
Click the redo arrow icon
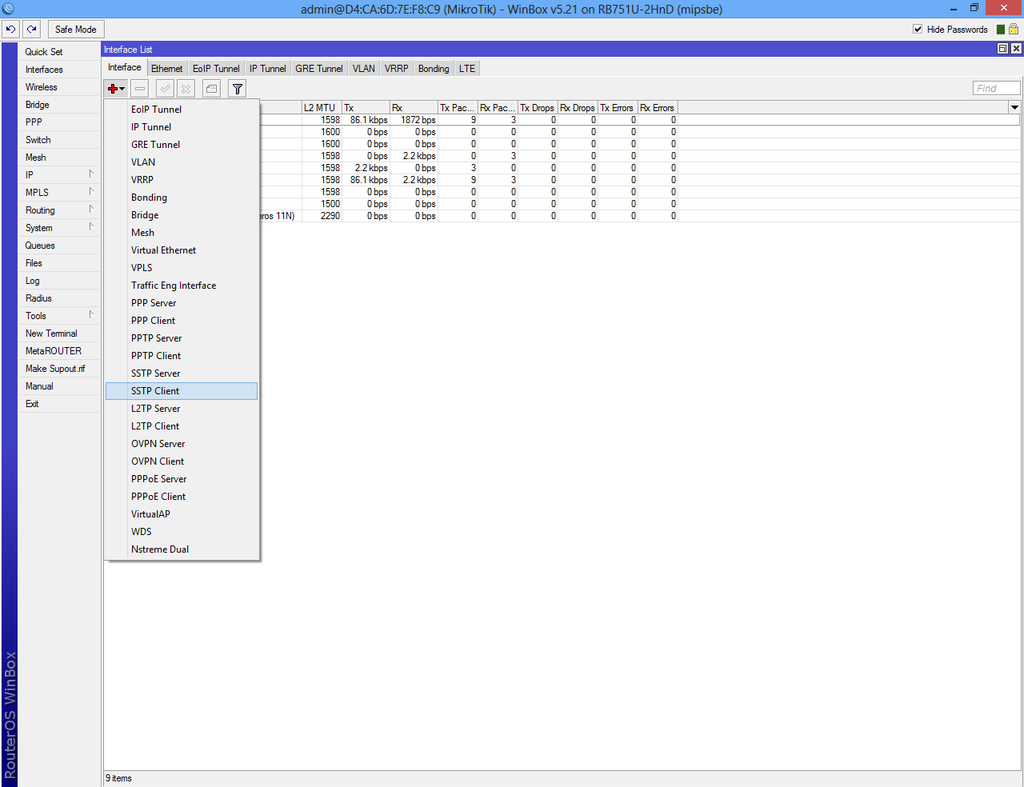tap(30, 29)
